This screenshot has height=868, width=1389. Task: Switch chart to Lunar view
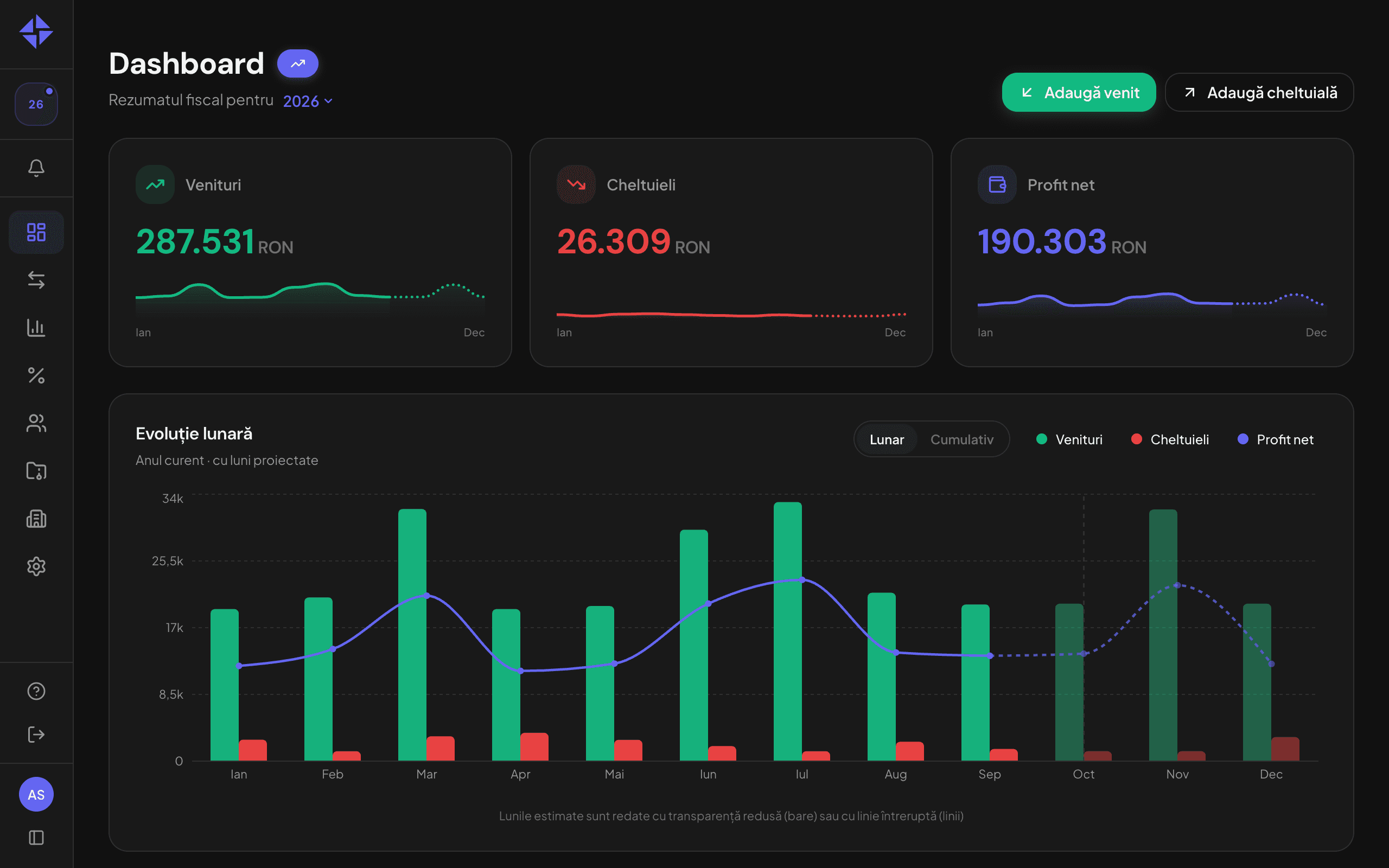point(886,439)
